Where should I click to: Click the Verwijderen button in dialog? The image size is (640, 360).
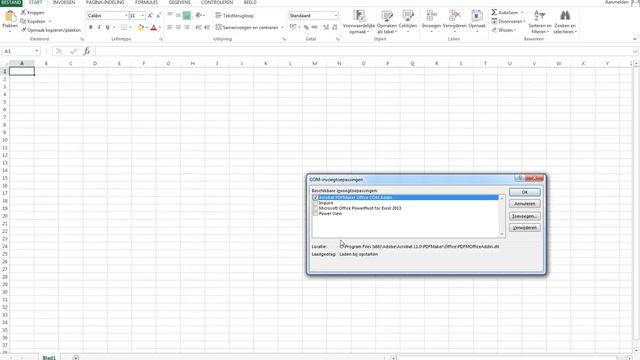coord(524,228)
